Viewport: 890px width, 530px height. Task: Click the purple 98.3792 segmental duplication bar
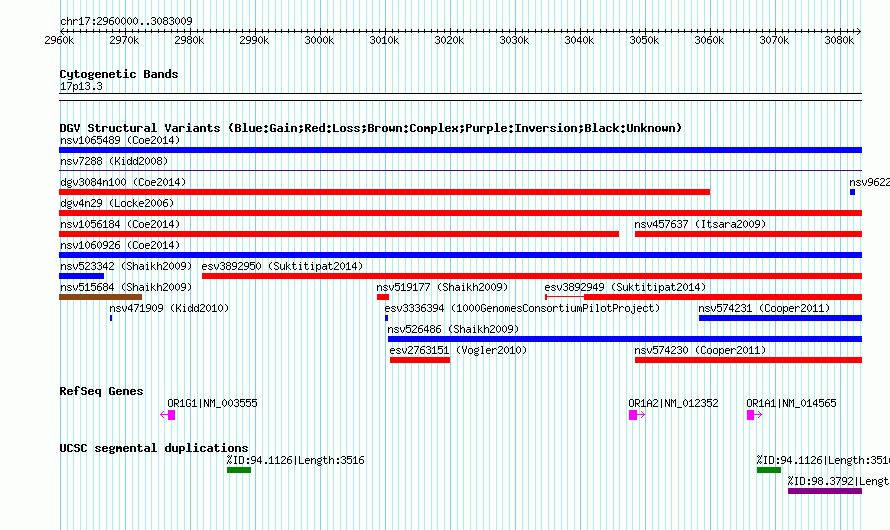pos(825,491)
